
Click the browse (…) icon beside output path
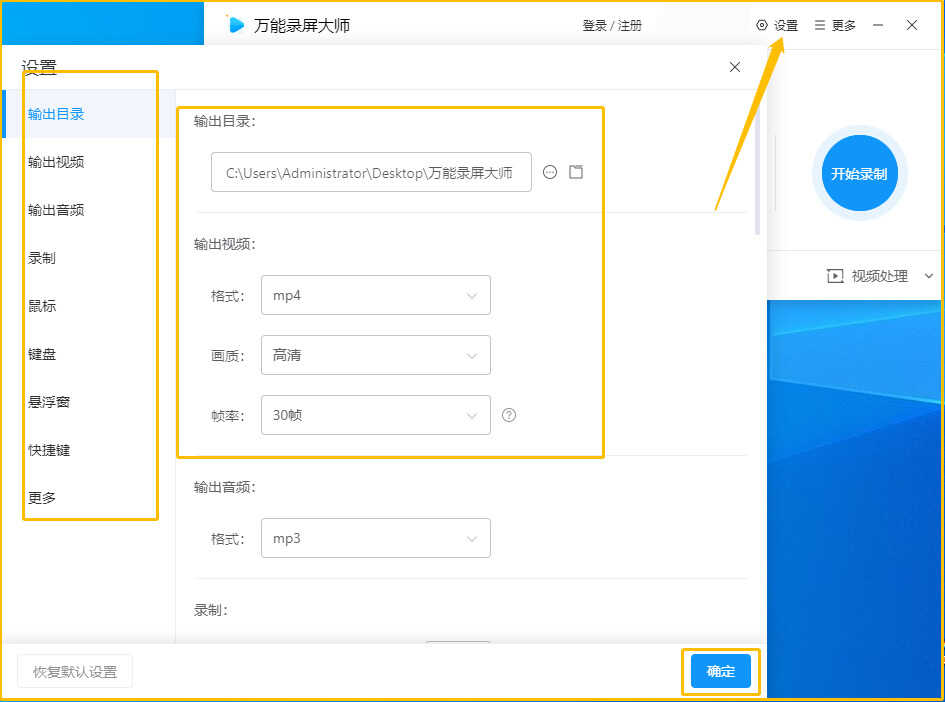tap(550, 172)
